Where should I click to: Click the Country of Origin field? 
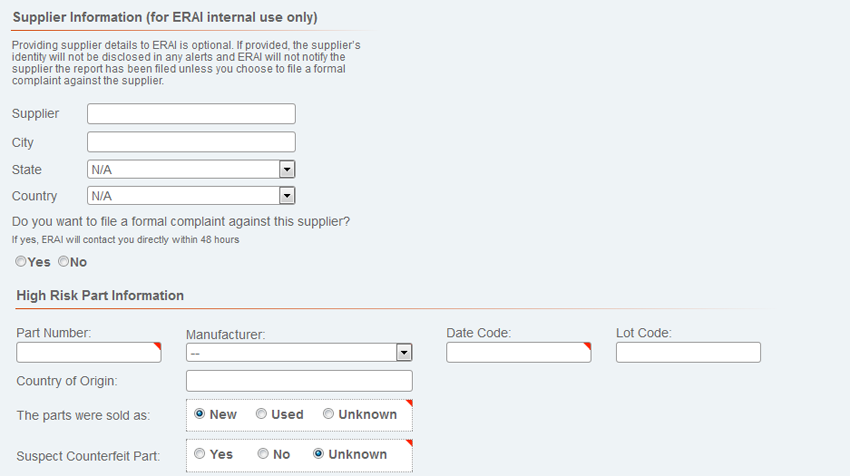coord(299,381)
